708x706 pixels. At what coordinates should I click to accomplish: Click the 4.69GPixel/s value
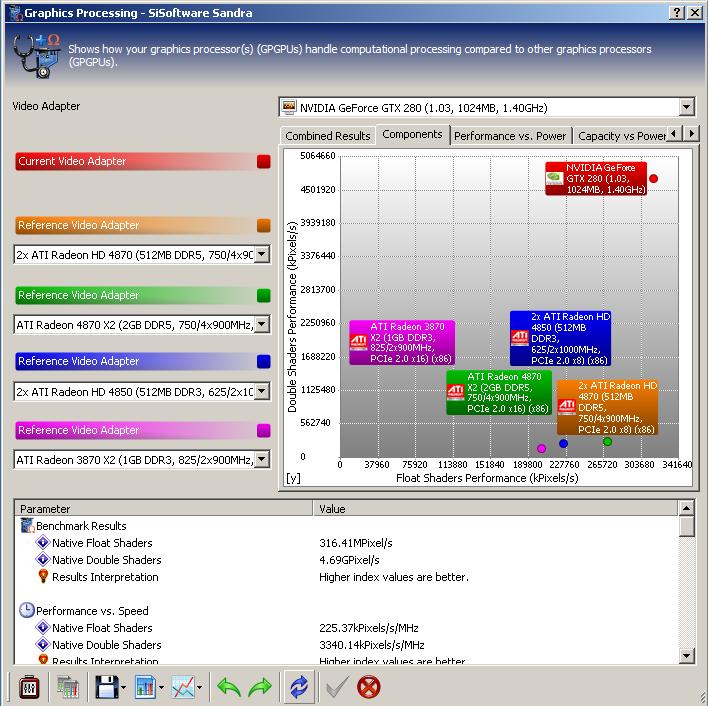(x=349, y=560)
